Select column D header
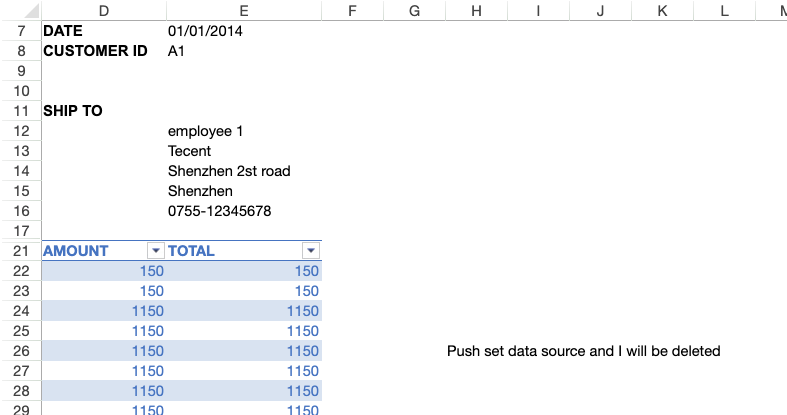The width and height of the screenshot is (787, 415). (104, 10)
